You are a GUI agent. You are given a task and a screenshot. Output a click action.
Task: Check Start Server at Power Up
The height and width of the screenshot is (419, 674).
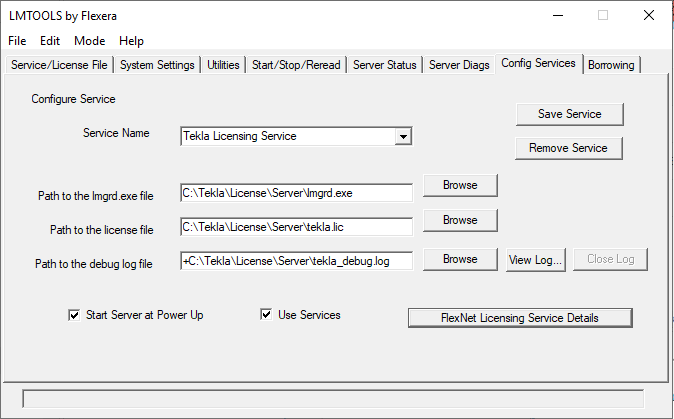click(x=74, y=316)
